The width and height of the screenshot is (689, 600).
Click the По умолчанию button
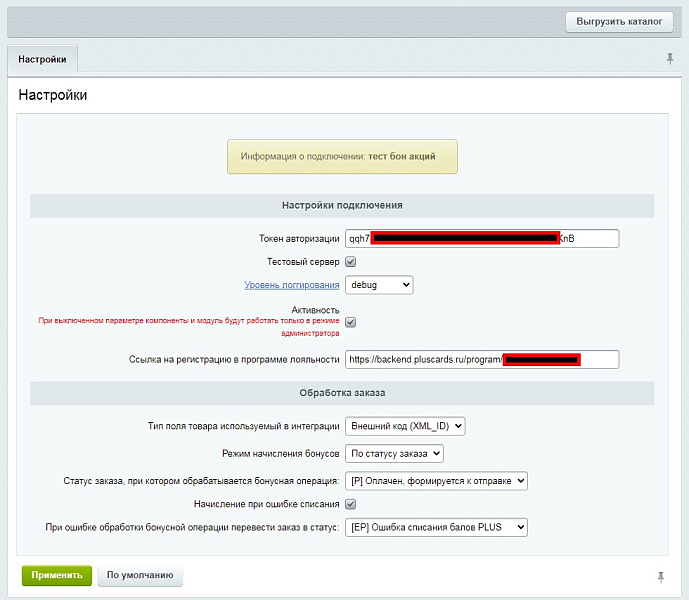click(x=140, y=576)
